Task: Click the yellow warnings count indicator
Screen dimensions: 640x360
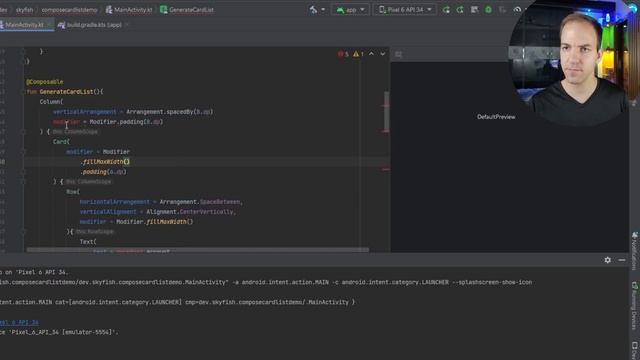Action: pos(358,54)
